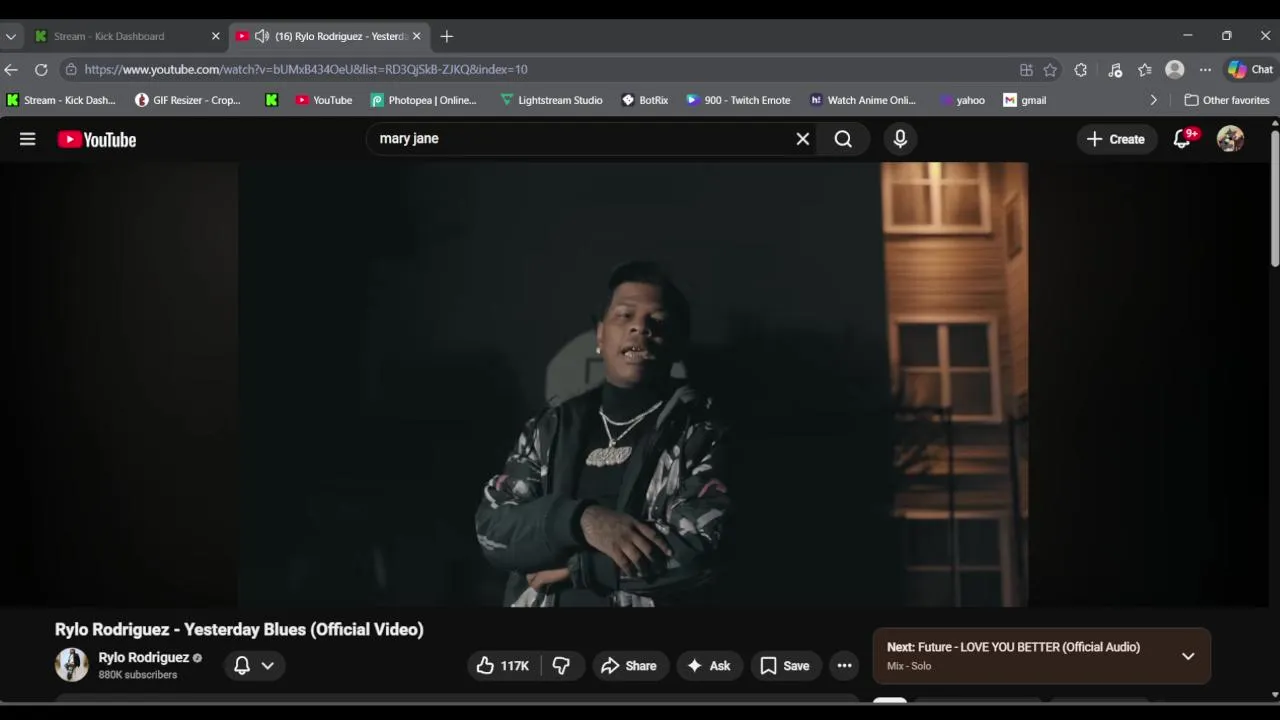Open the YouTube hamburger guide menu
Screen dimensions: 1280x720
[x=27, y=139]
